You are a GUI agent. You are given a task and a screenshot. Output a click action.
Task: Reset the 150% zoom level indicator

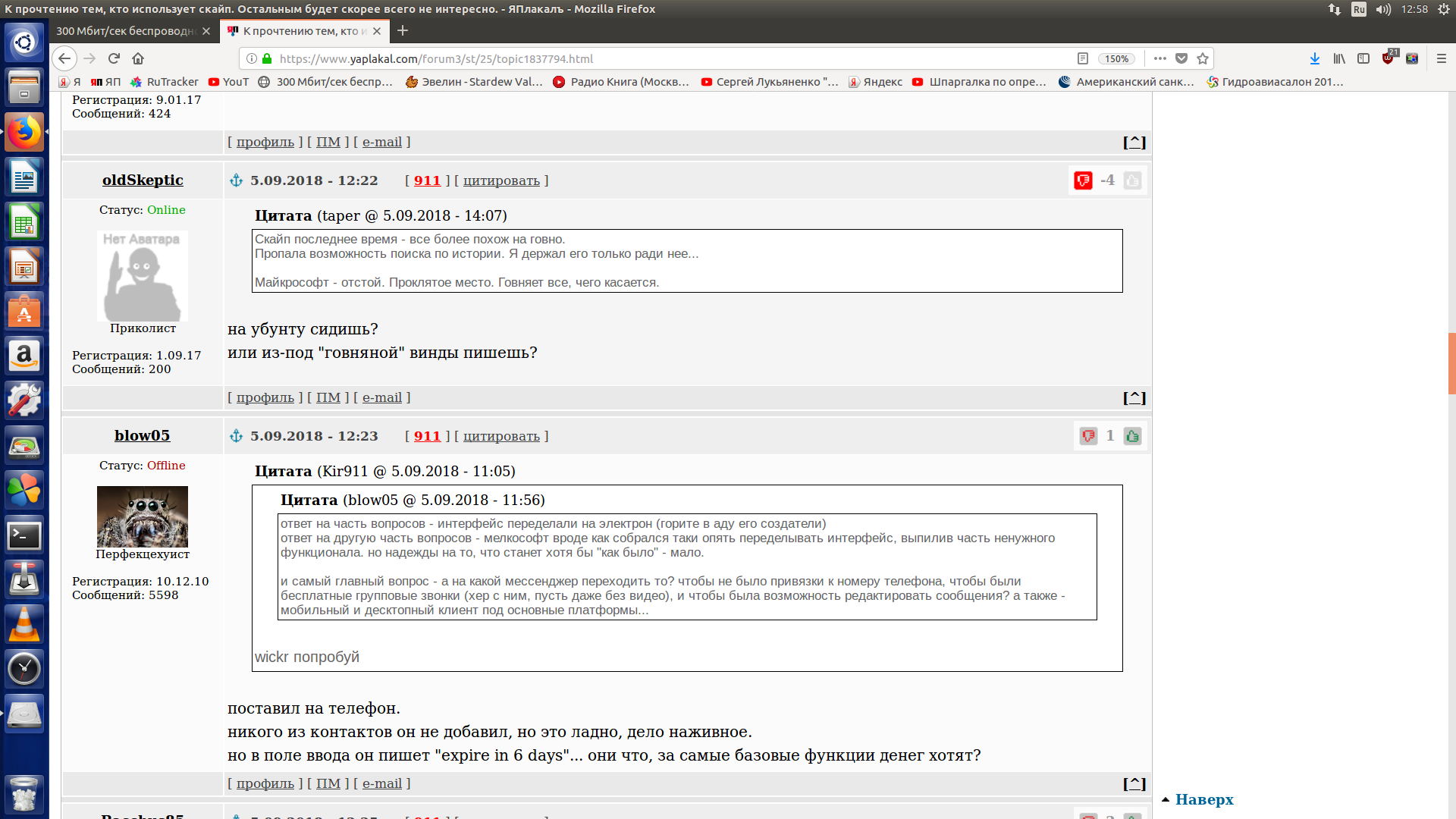(1116, 58)
